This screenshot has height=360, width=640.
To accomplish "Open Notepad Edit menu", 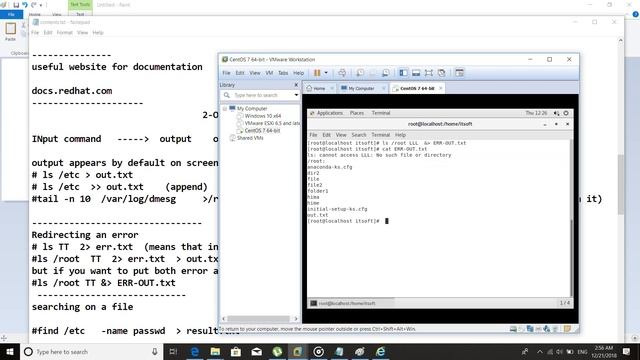I will pyautogui.click(x=48, y=33).
